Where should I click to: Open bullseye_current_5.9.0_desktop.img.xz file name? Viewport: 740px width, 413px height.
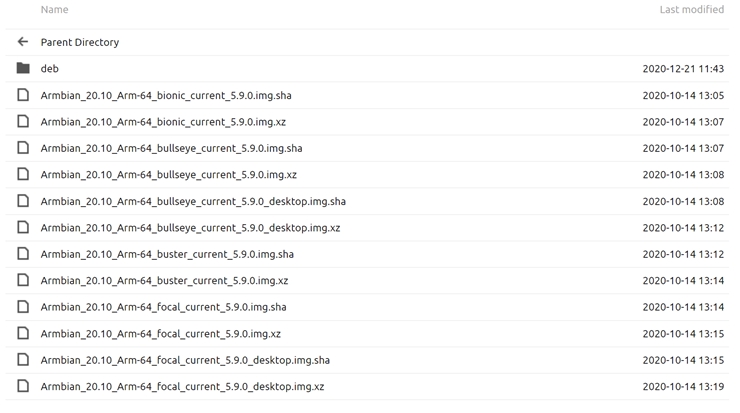(x=190, y=228)
